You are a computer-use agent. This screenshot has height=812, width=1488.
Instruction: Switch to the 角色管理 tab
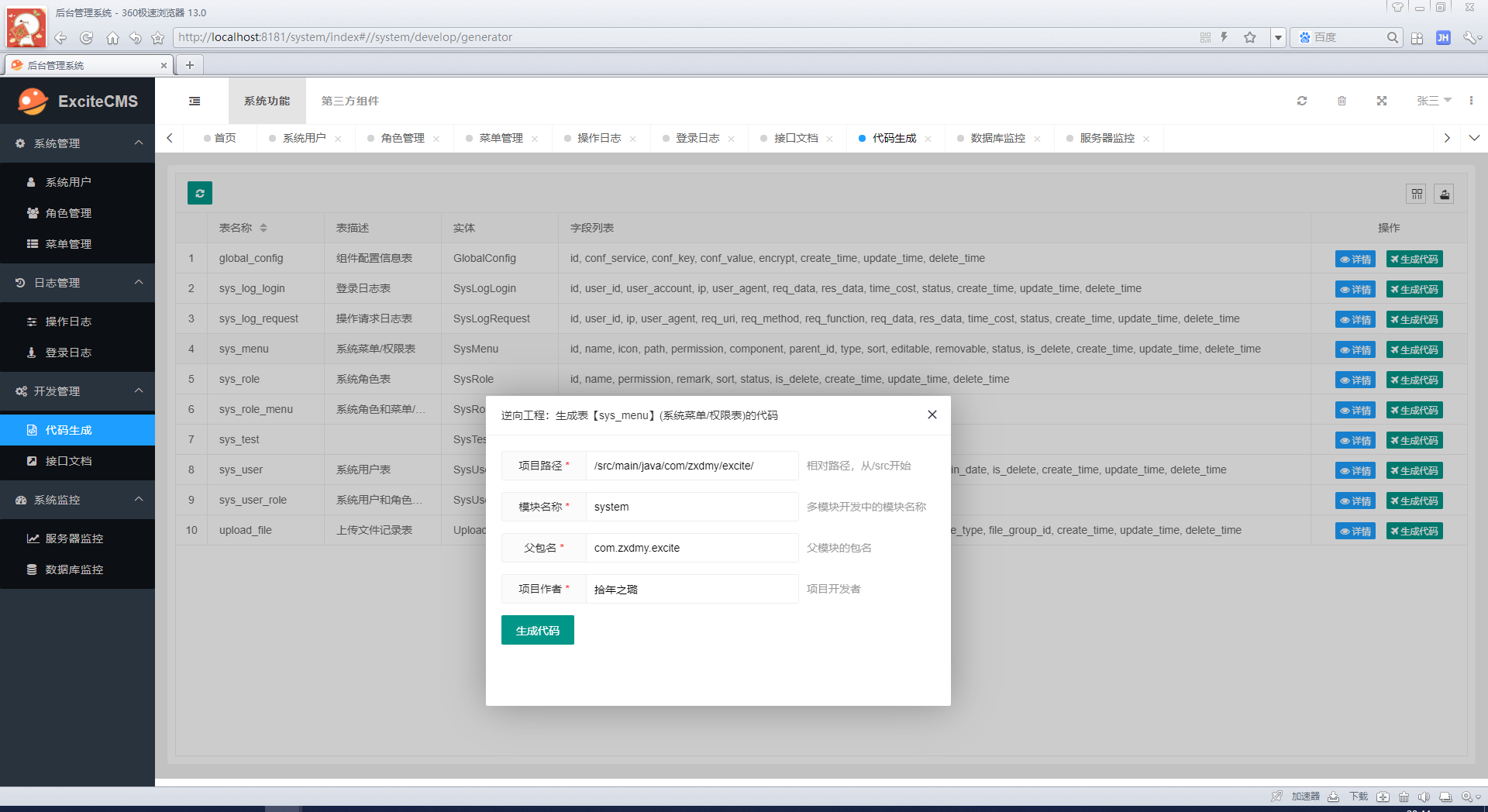pos(401,138)
